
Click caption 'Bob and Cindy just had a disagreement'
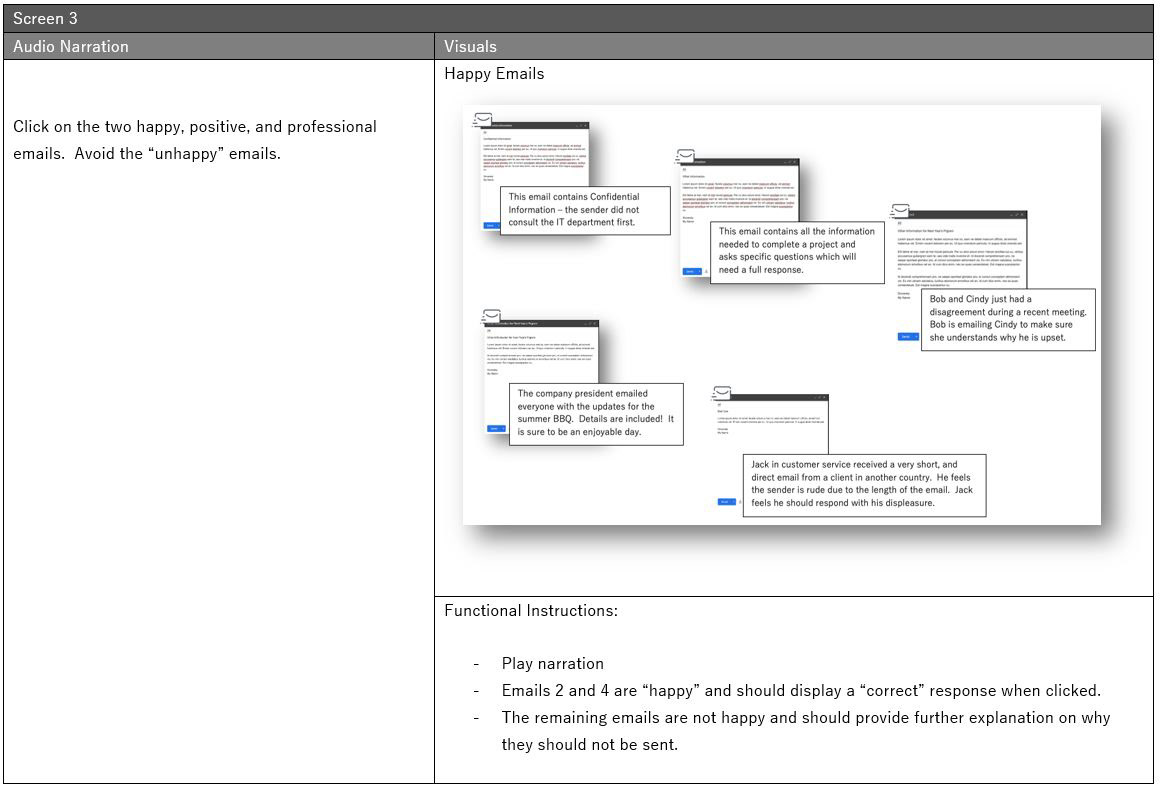coord(1008,319)
